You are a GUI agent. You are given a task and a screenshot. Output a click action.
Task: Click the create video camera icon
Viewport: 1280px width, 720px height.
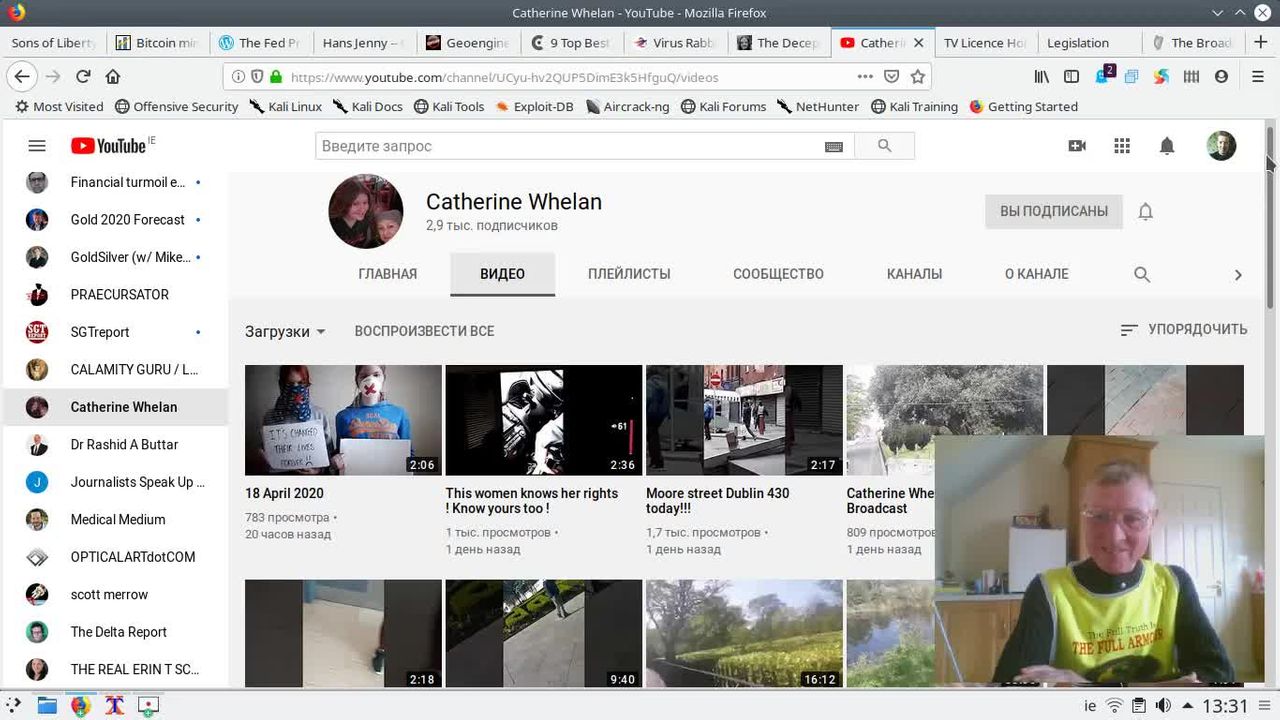[x=1077, y=146]
